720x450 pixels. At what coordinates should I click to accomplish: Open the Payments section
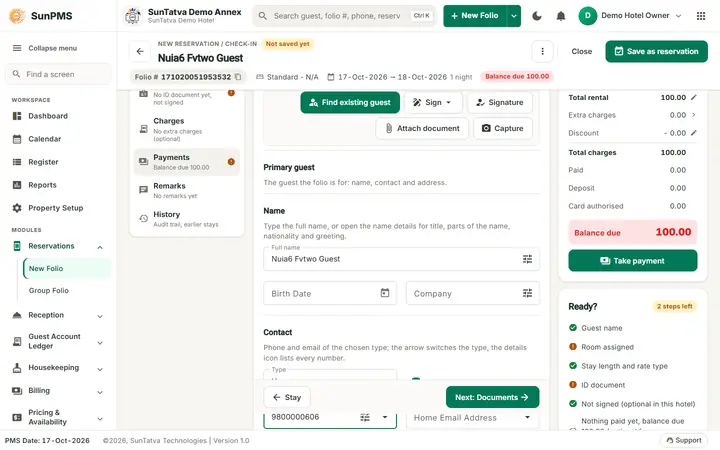click(187, 162)
